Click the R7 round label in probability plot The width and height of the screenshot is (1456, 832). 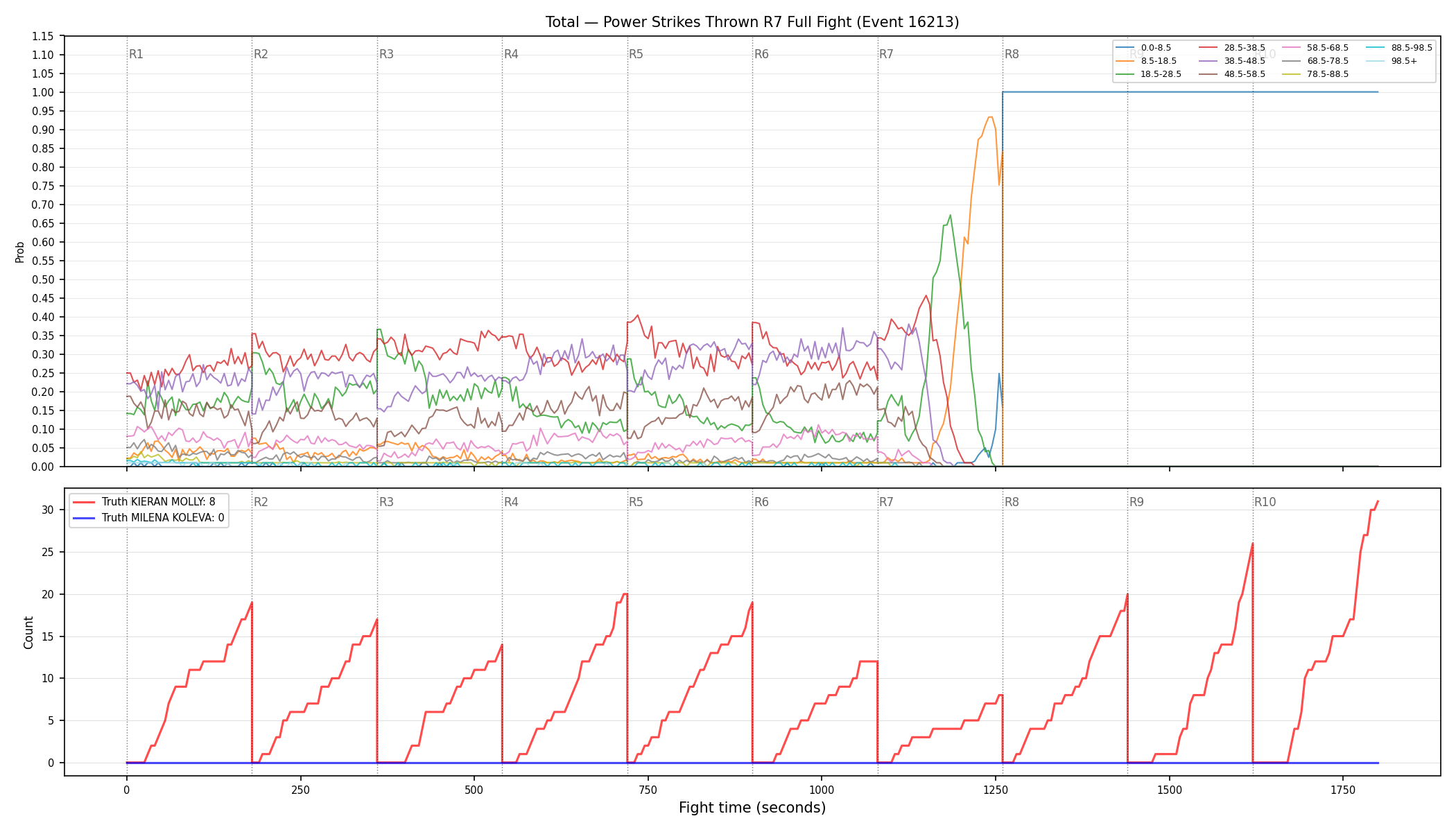(886, 54)
